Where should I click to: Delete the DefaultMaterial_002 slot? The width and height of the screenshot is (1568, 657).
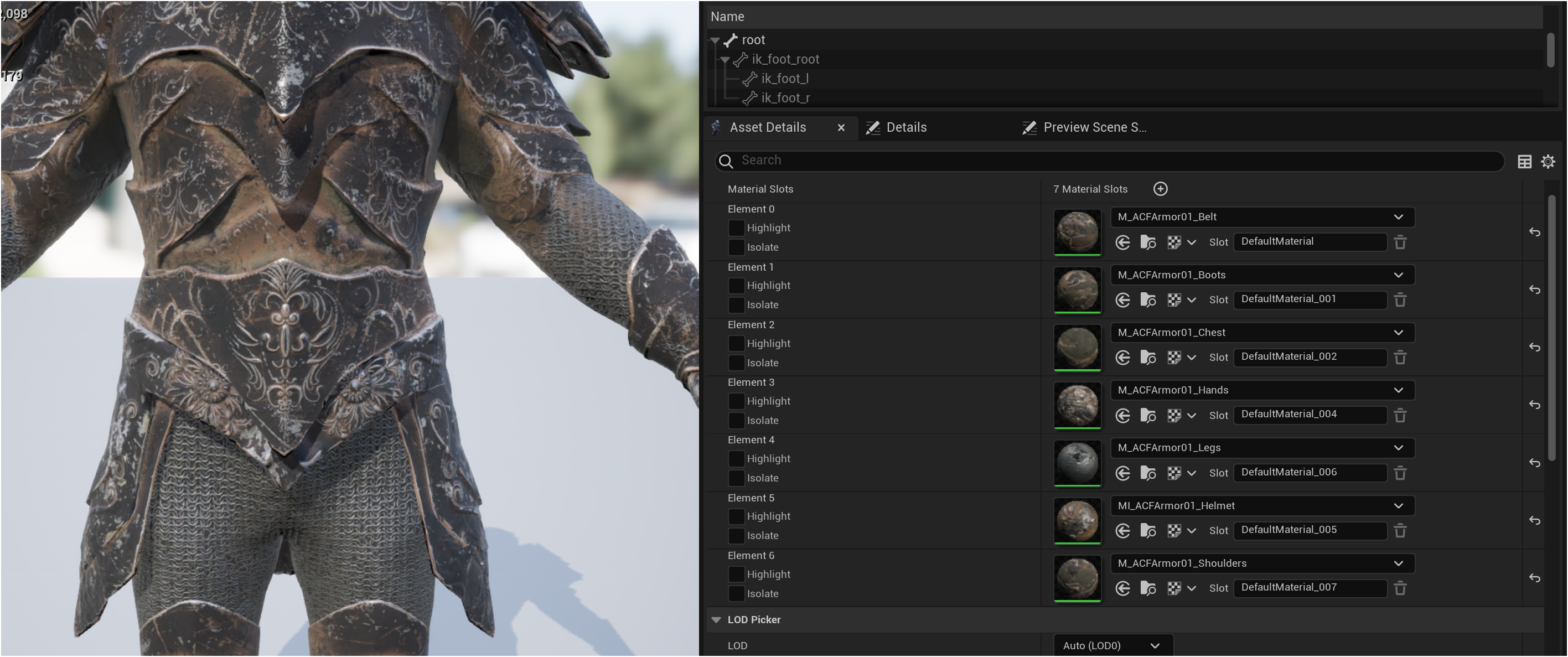click(x=1400, y=358)
